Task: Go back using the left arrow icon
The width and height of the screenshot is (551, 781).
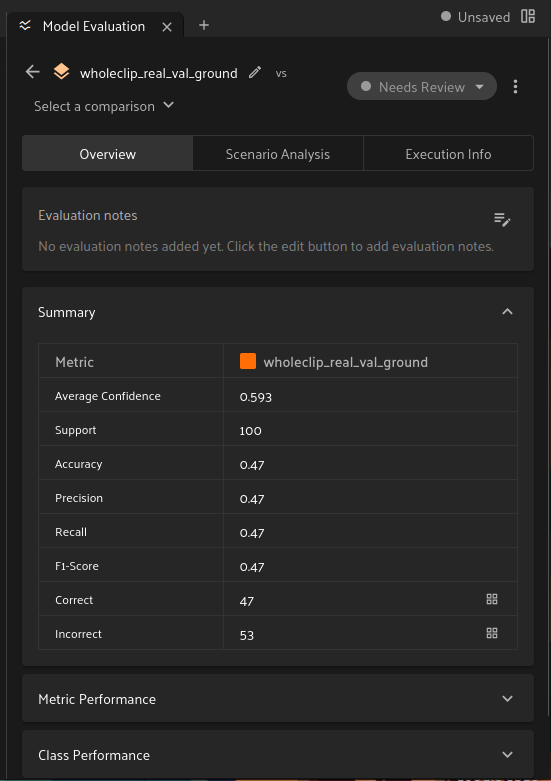Action: 33,72
